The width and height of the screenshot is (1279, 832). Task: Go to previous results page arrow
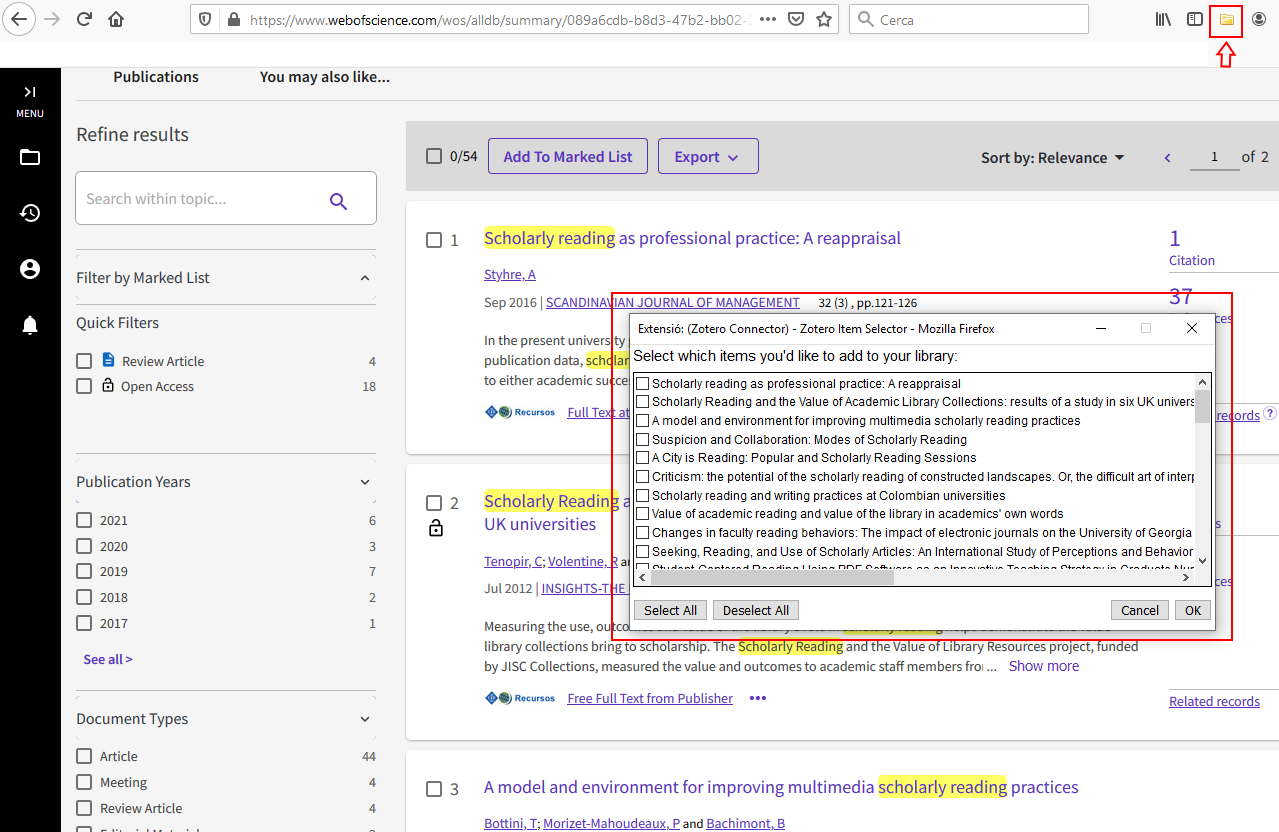1167,158
